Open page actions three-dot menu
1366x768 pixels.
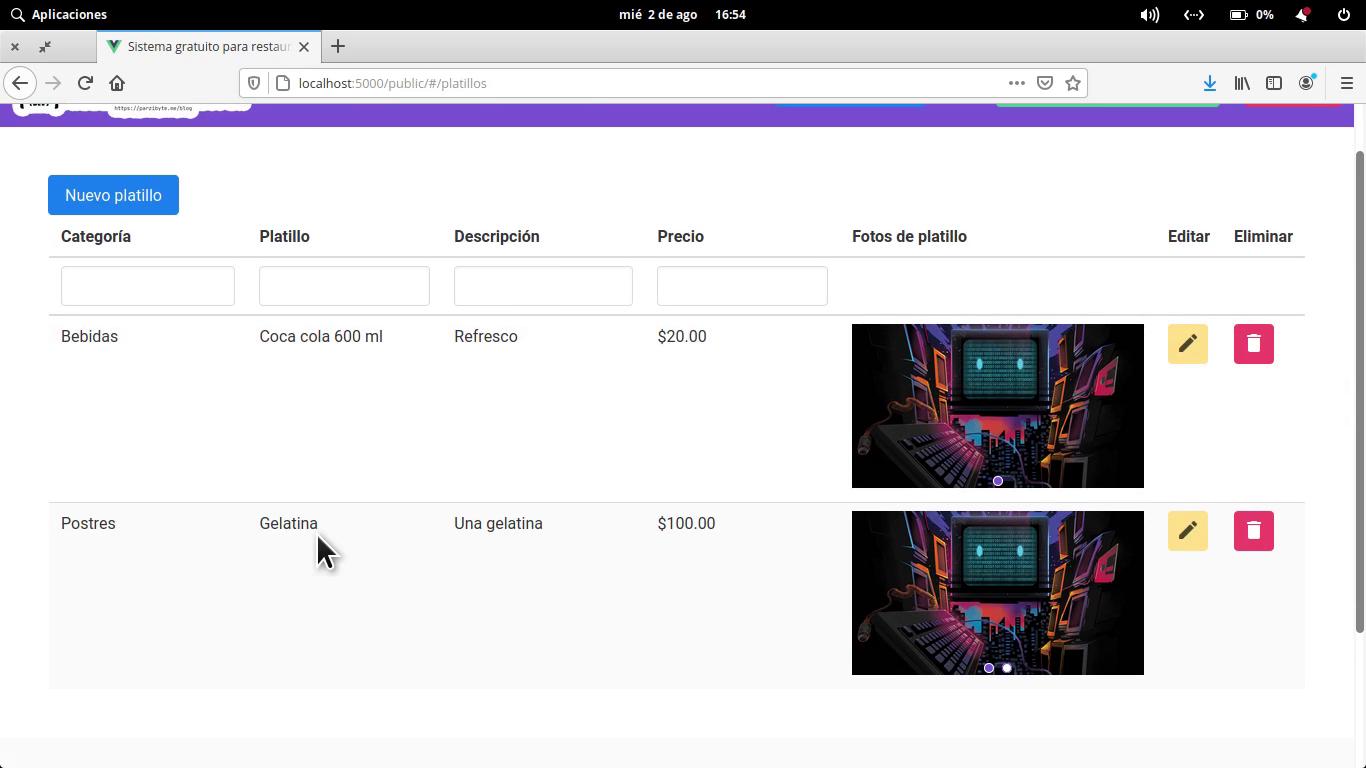[1016, 83]
